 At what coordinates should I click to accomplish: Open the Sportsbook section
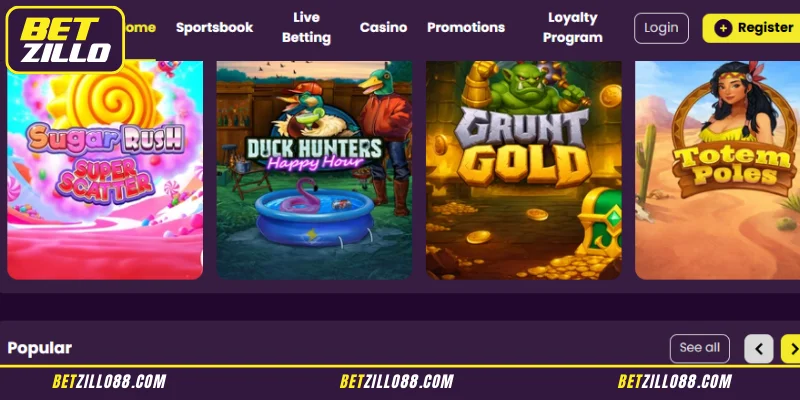214,28
